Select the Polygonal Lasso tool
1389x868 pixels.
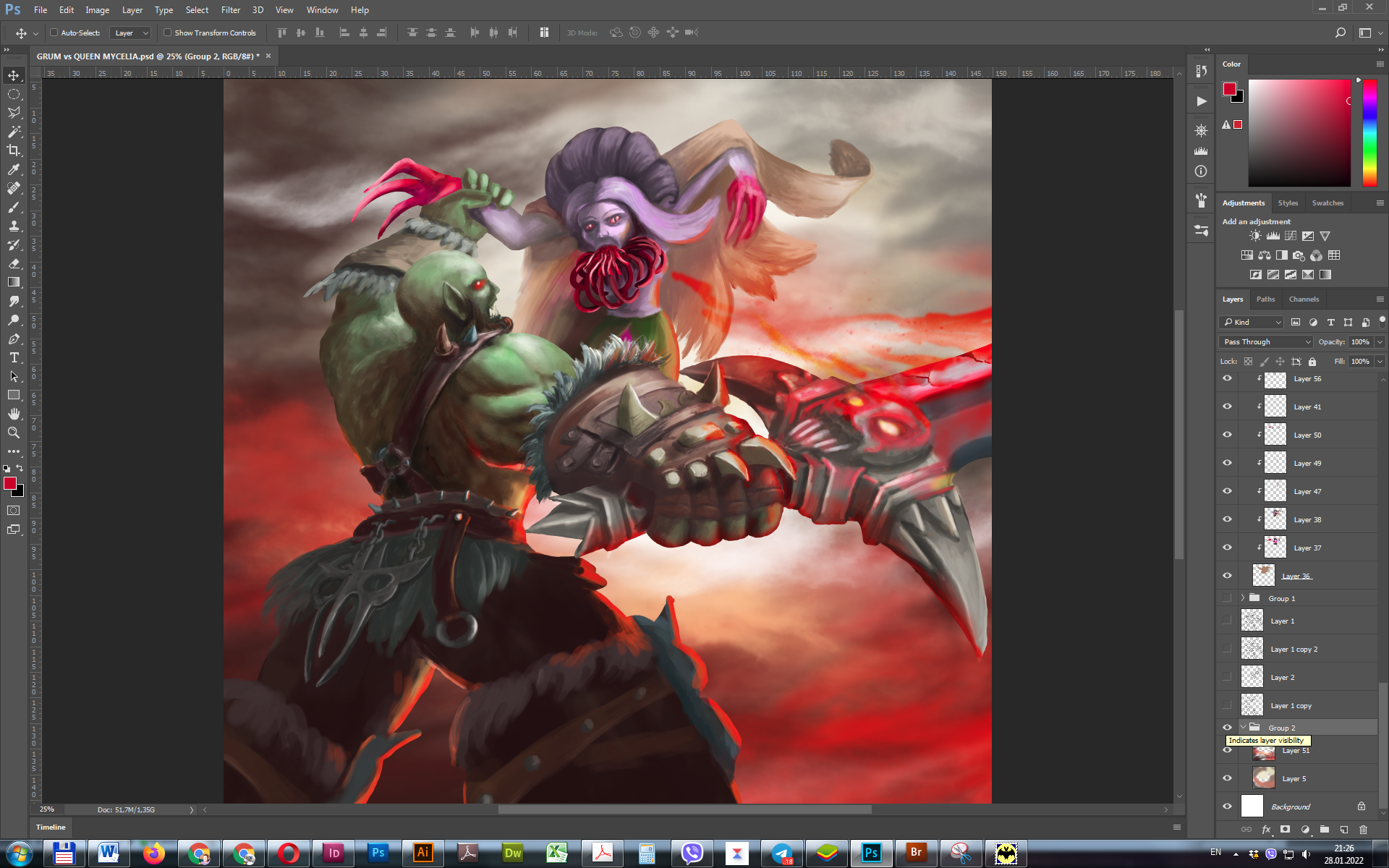pos(14,113)
